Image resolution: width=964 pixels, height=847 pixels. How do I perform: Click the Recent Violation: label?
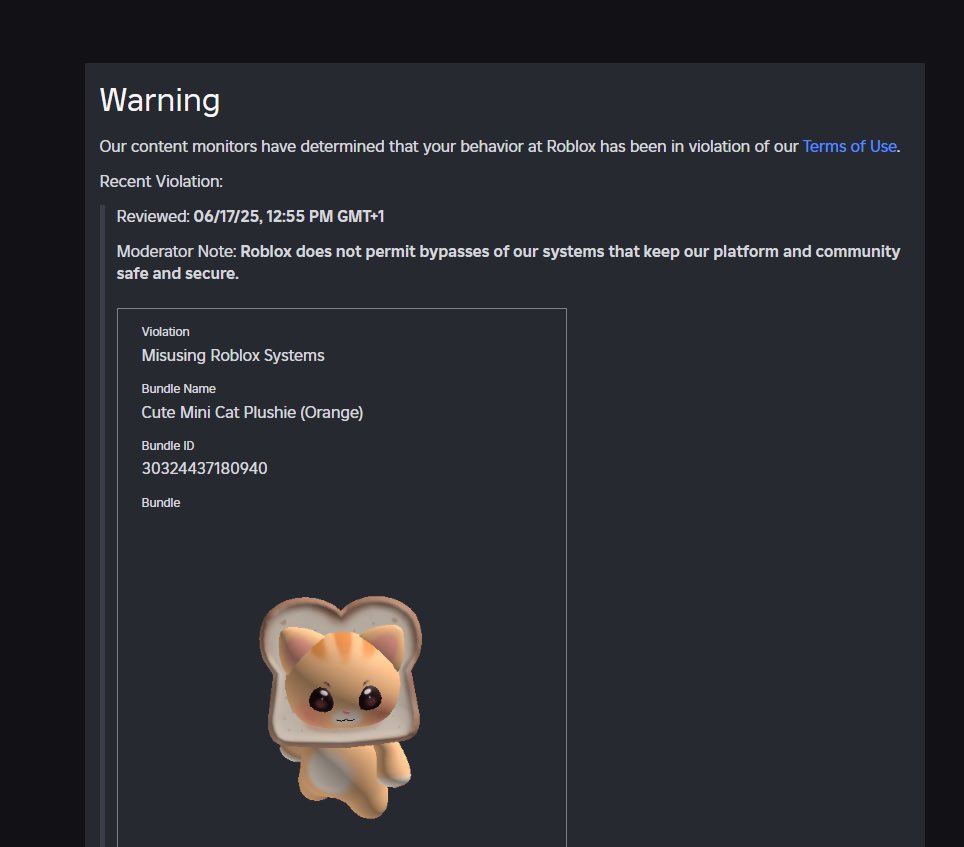click(161, 181)
